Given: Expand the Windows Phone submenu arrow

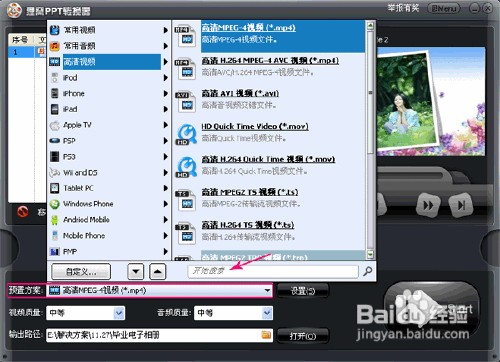Looking at the screenshot, I should pyautogui.click(x=166, y=204).
